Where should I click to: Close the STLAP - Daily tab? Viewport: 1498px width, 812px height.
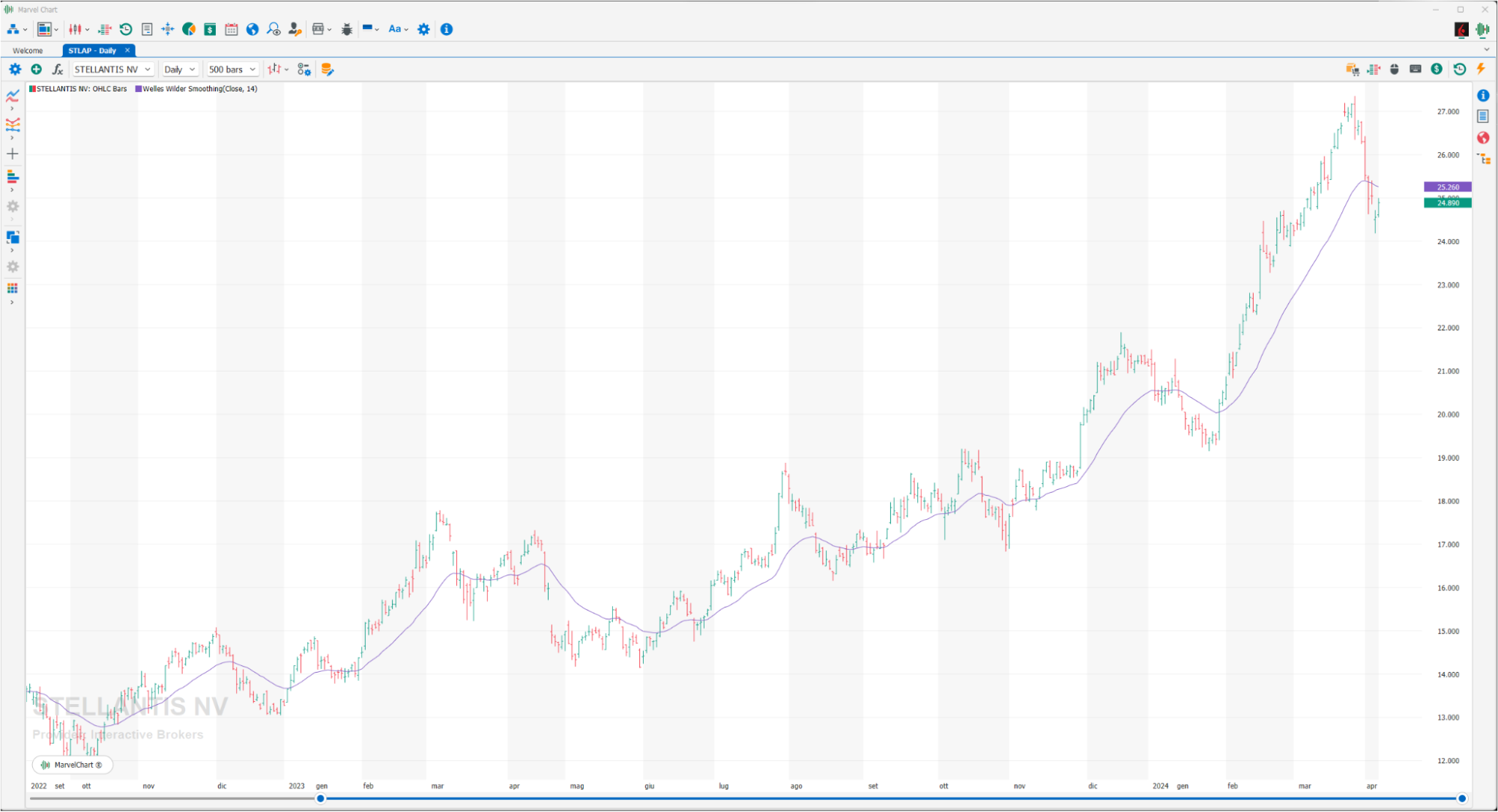[x=127, y=50]
